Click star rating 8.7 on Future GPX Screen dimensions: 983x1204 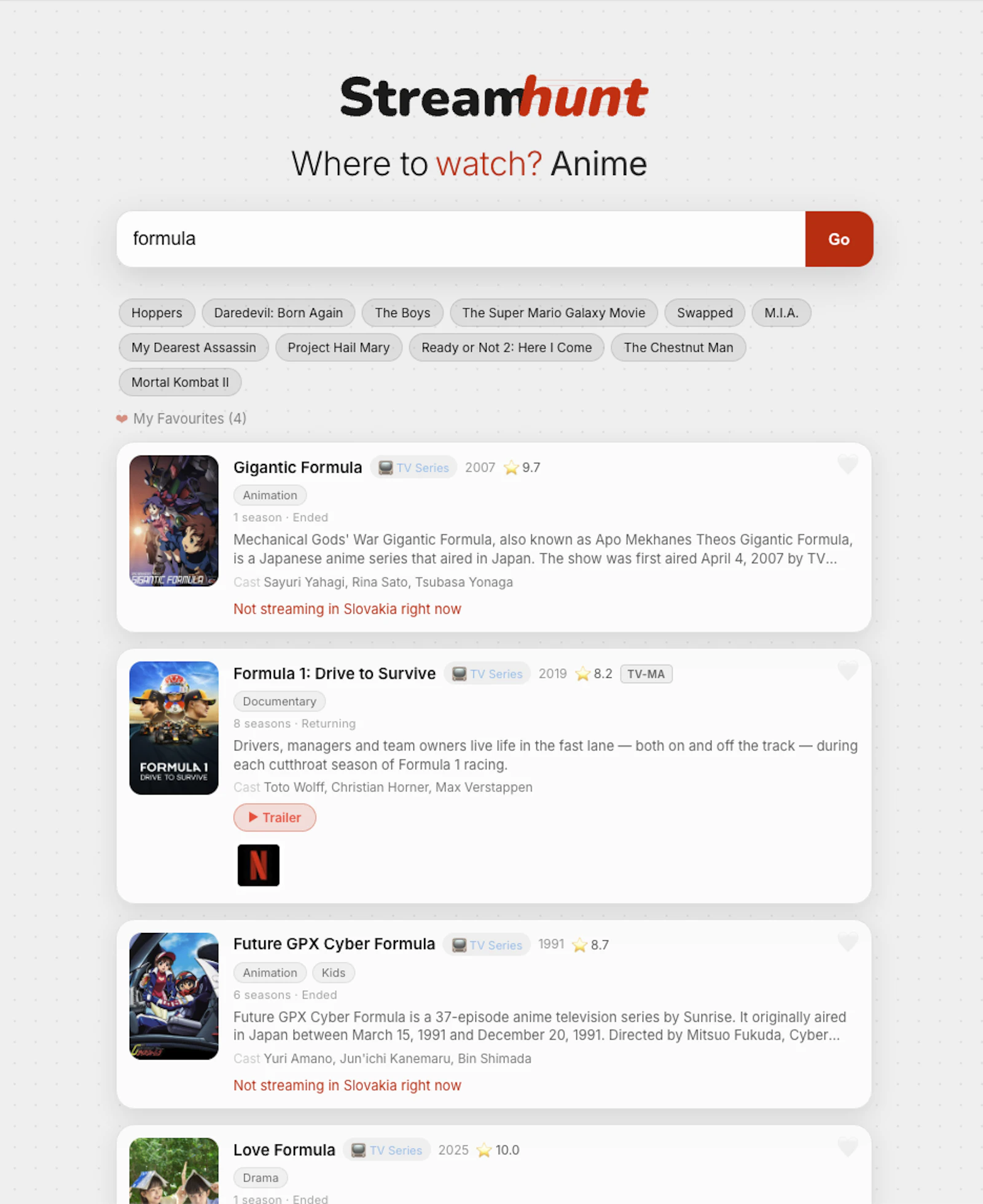(590, 945)
